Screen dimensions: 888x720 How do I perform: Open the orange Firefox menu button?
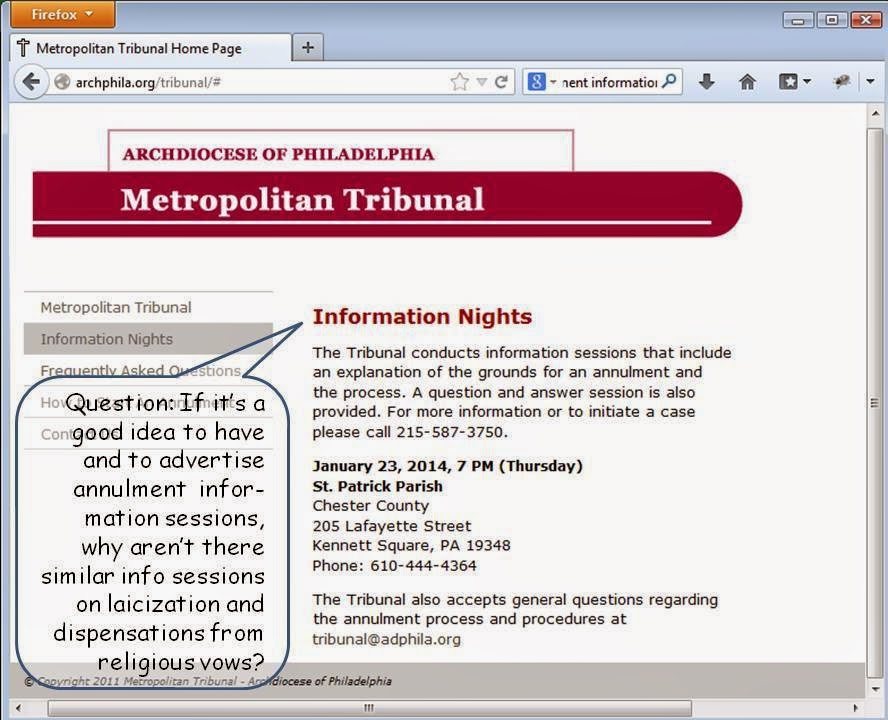pyautogui.click(x=62, y=14)
